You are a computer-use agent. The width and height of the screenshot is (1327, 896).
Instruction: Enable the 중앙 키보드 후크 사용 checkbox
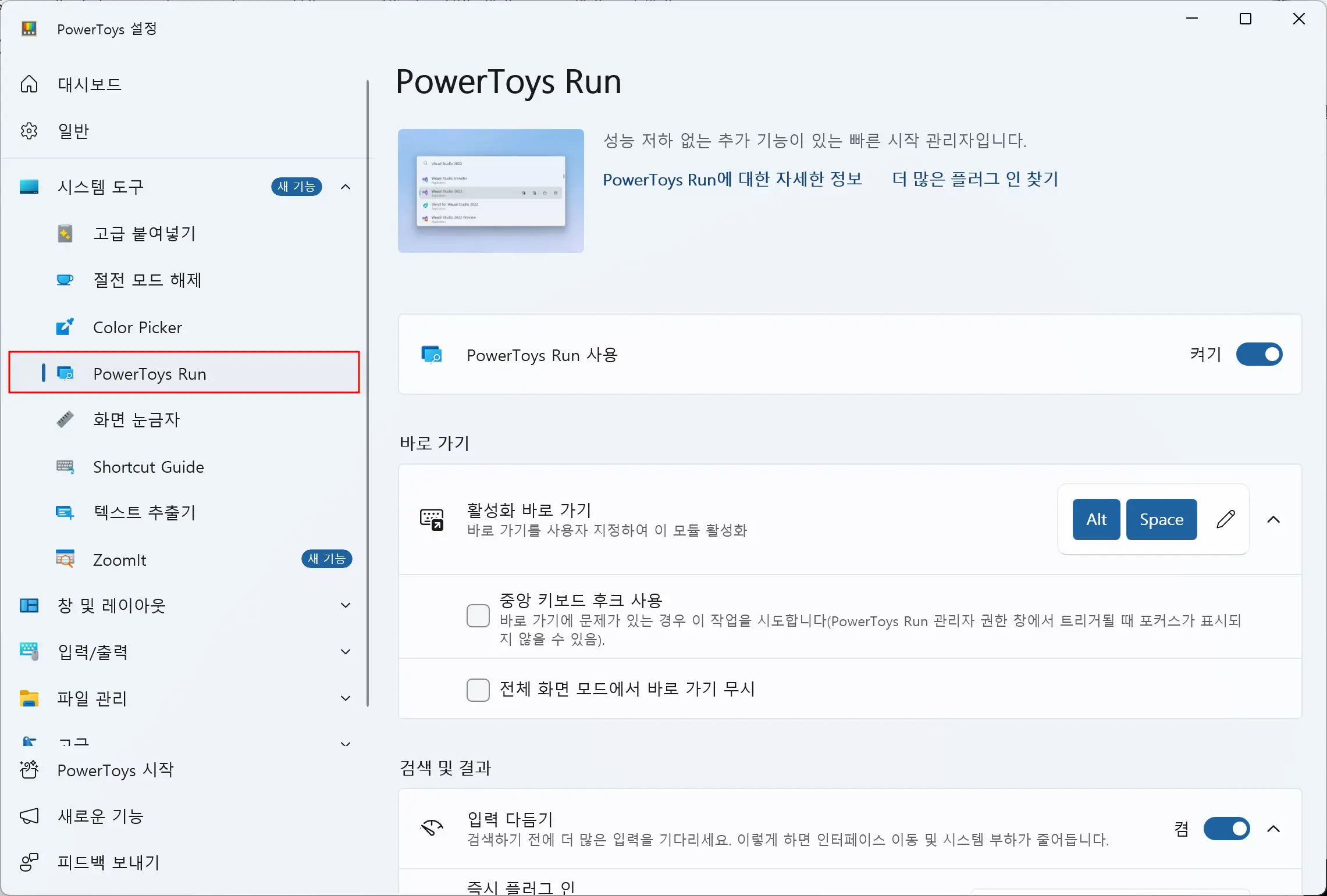pyautogui.click(x=478, y=615)
